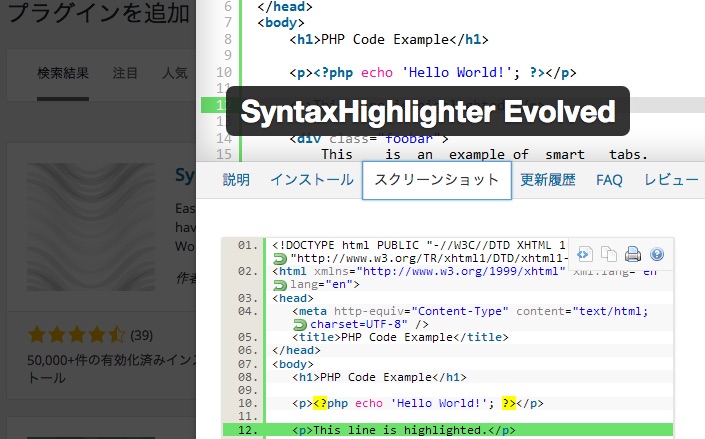Switch to the インストール tab
Screen dimensions: 705x439
click(312, 180)
